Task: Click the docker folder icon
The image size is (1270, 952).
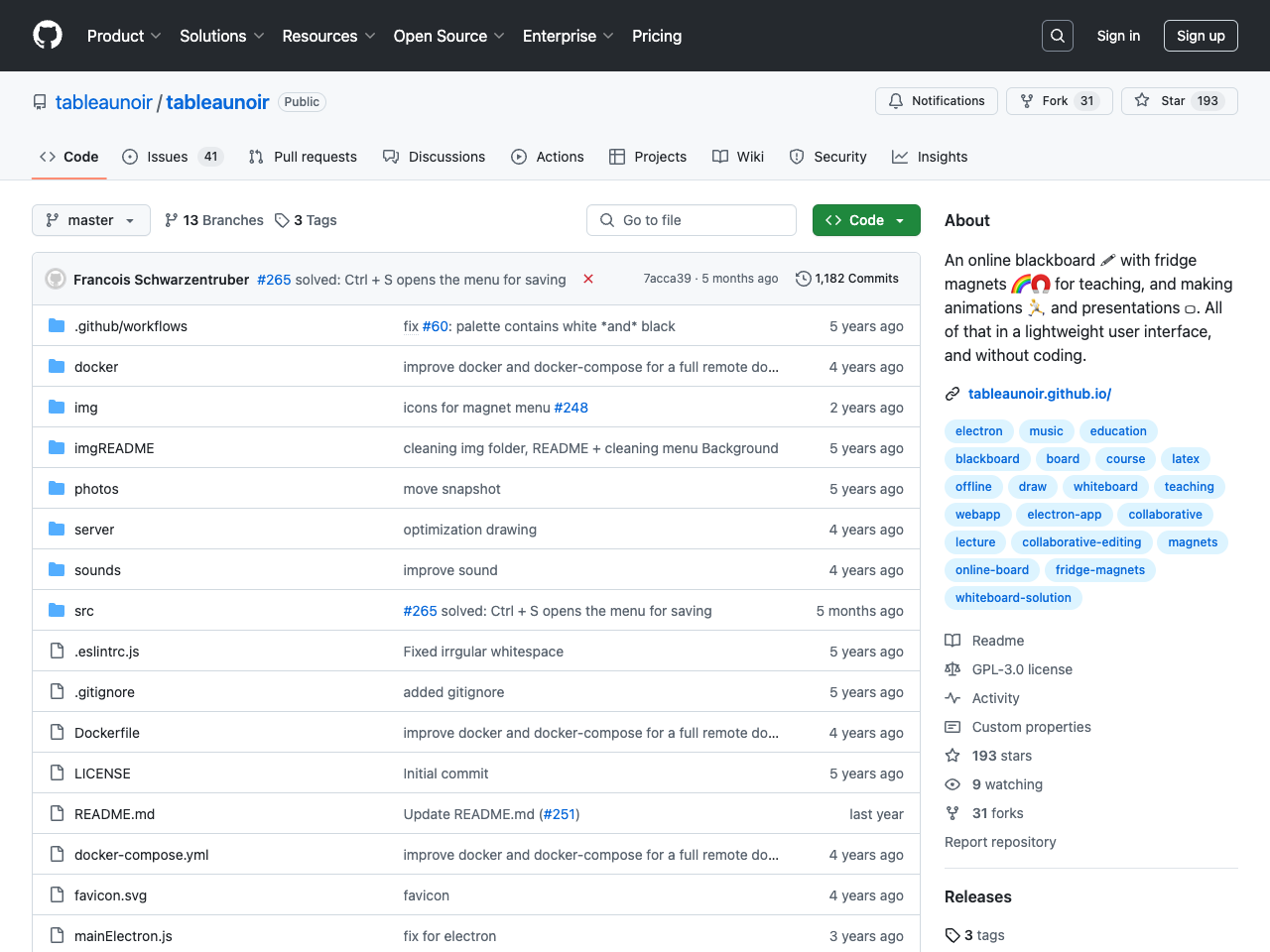Action: coord(57,366)
